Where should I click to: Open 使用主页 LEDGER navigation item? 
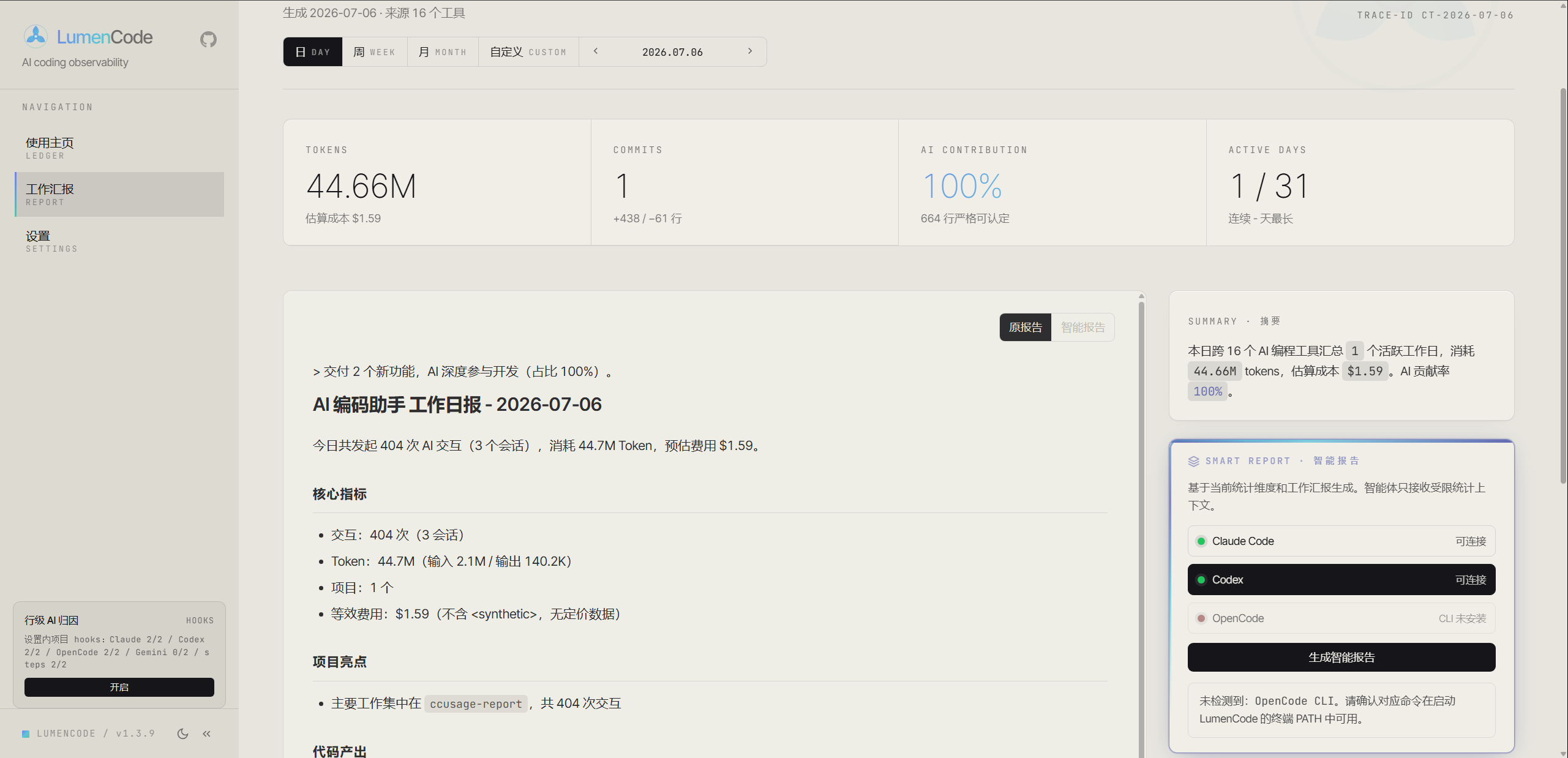(x=119, y=148)
